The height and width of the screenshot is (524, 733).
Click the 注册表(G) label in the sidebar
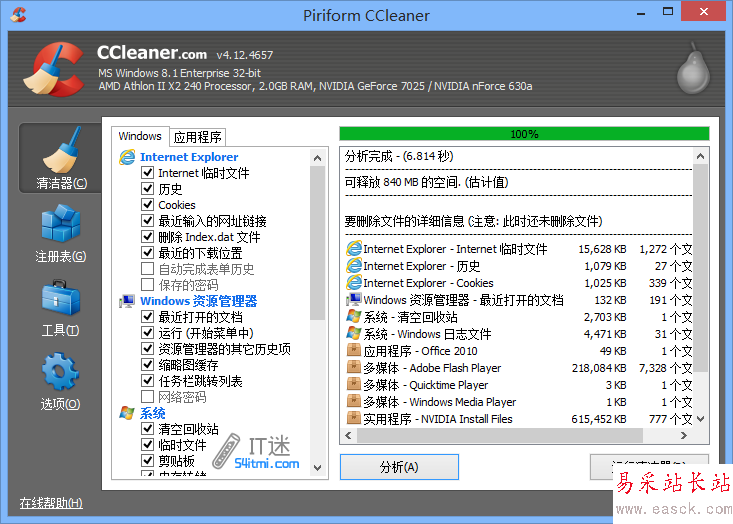coord(61,256)
